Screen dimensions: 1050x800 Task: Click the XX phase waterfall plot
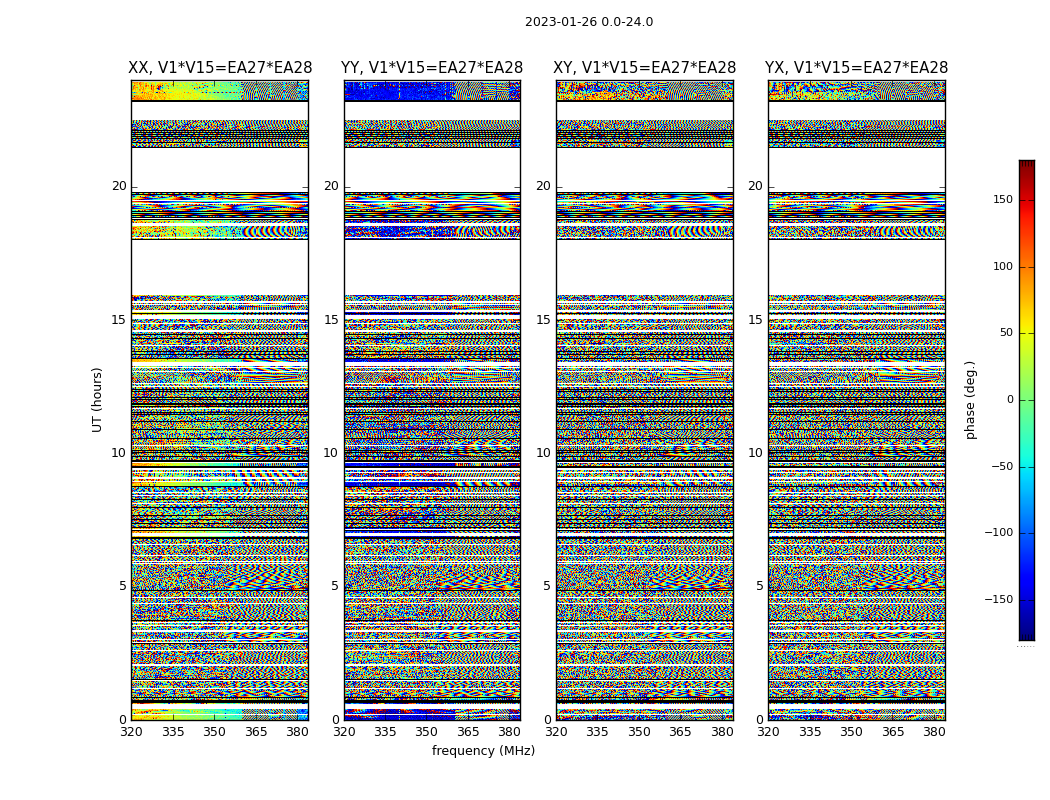point(220,400)
